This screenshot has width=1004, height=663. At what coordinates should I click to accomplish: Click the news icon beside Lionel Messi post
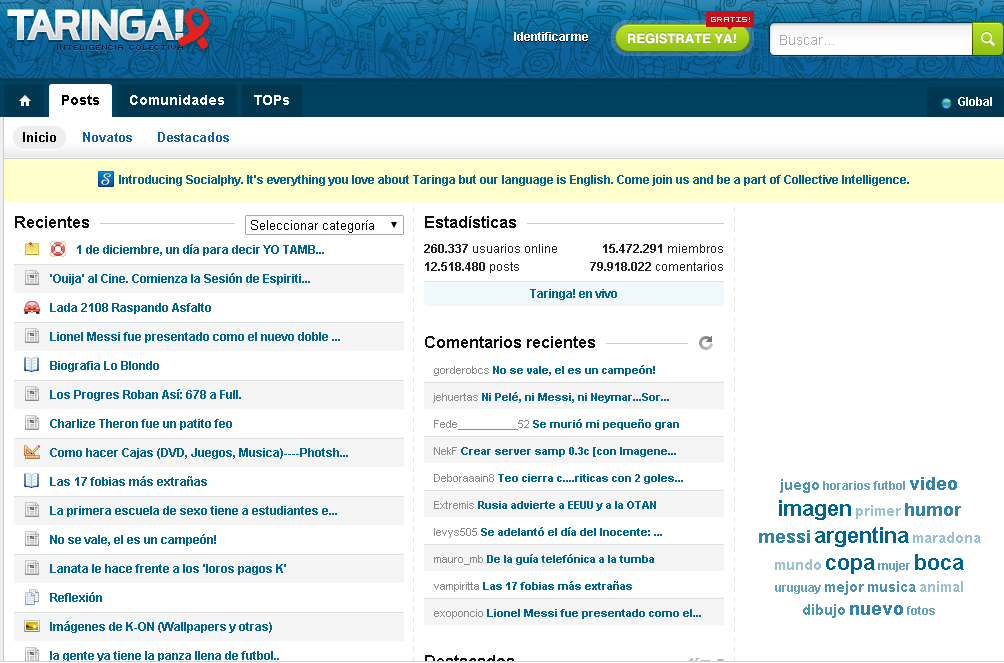32,336
